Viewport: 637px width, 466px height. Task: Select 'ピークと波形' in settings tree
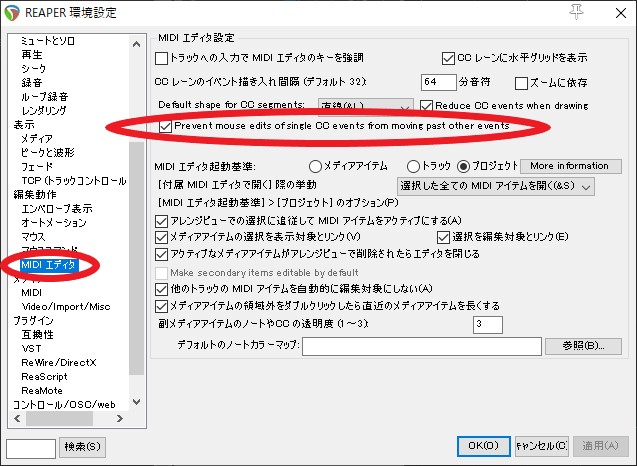click(x=48, y=153)
